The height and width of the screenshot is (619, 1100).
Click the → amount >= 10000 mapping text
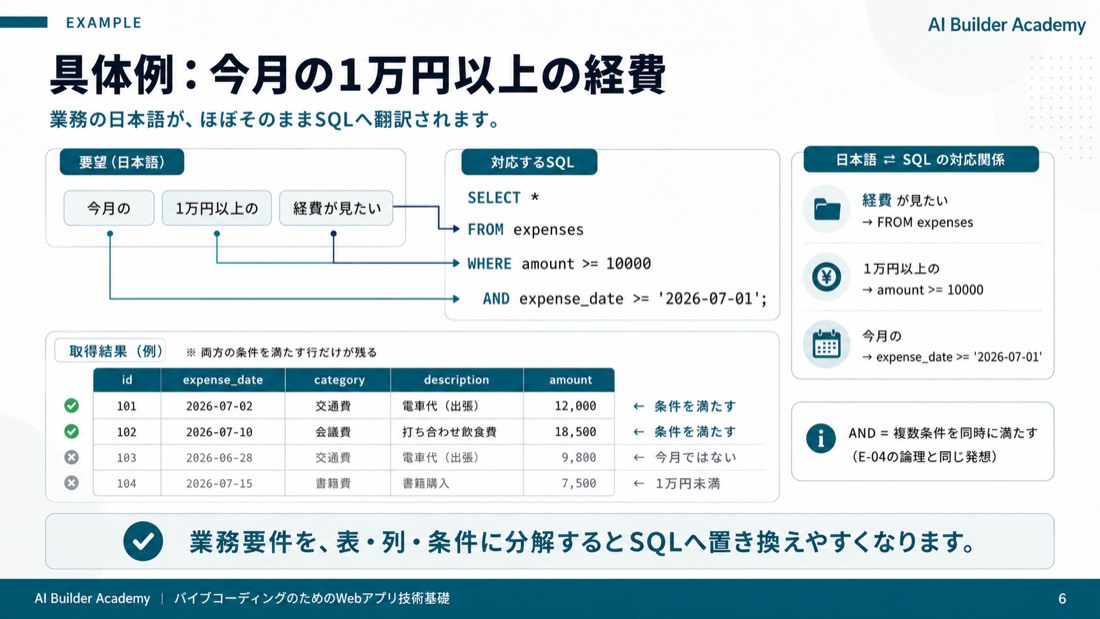[923, 290]
